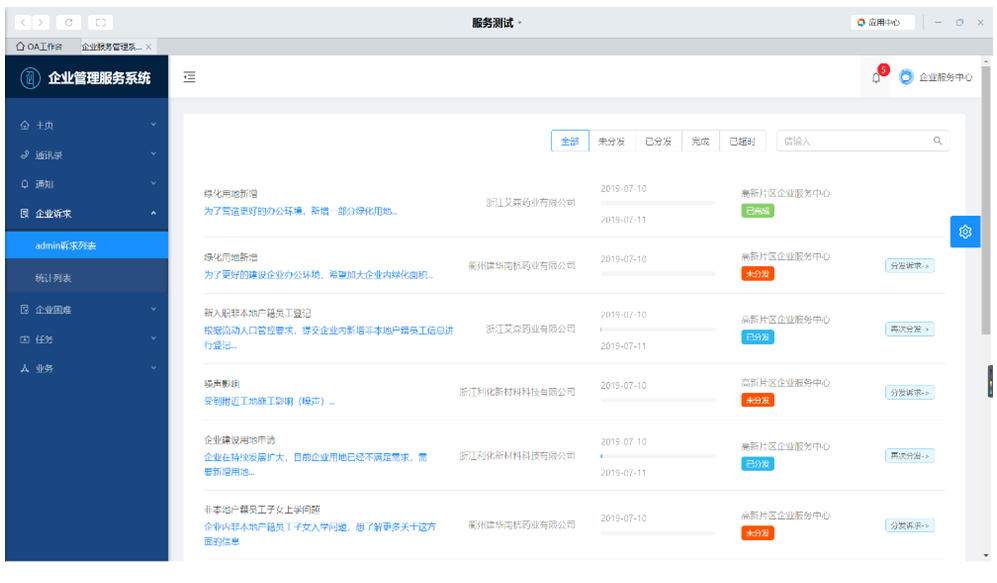Click the enterprise service center avatar icon
This screenshot has width=997, height=583.
[907, 77]
